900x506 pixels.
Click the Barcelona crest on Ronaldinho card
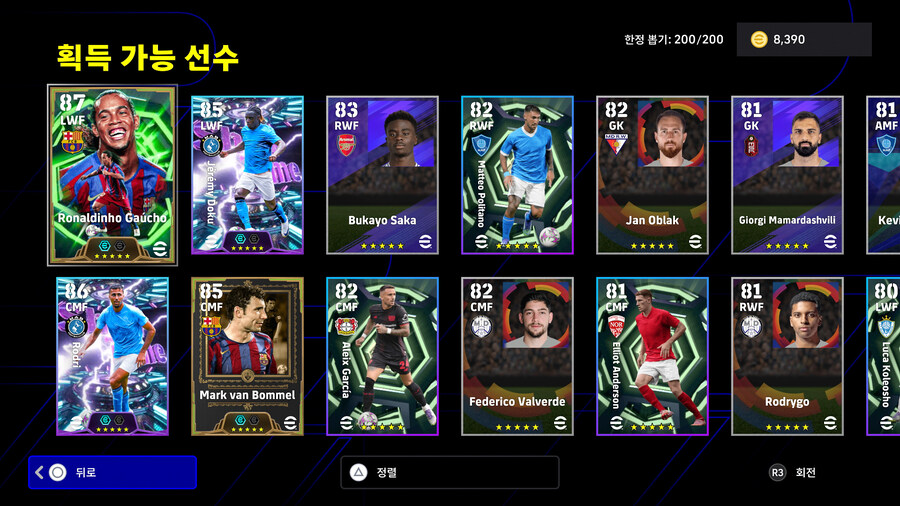[73, 141]
